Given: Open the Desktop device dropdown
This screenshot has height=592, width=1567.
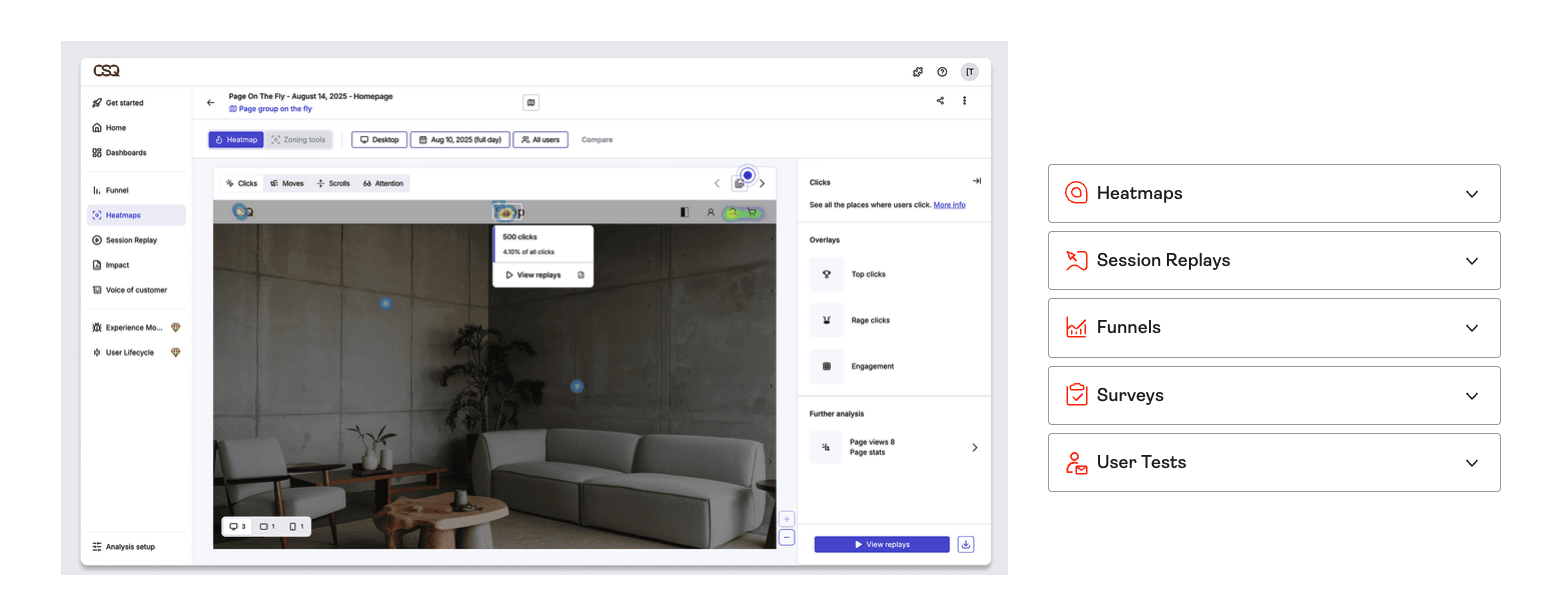Looking at the screenshot, I should click(379, 140).
